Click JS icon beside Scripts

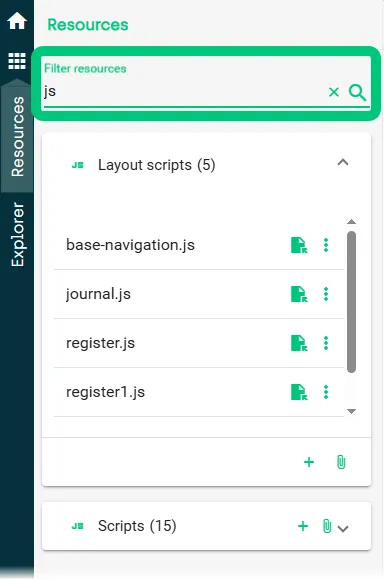pyautogui.click(x=77, y=526)
